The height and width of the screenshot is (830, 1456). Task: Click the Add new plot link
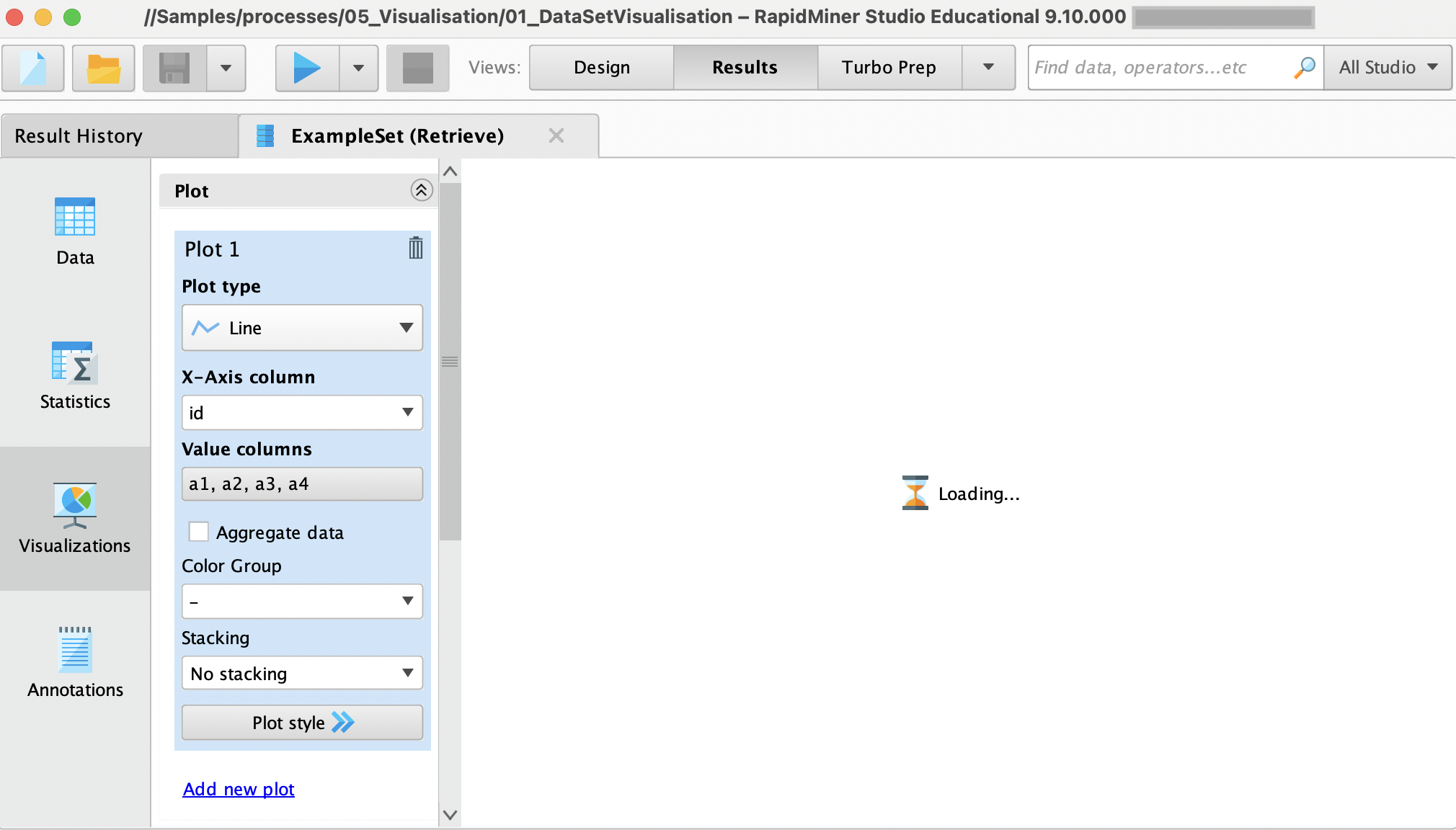(239, 789)
